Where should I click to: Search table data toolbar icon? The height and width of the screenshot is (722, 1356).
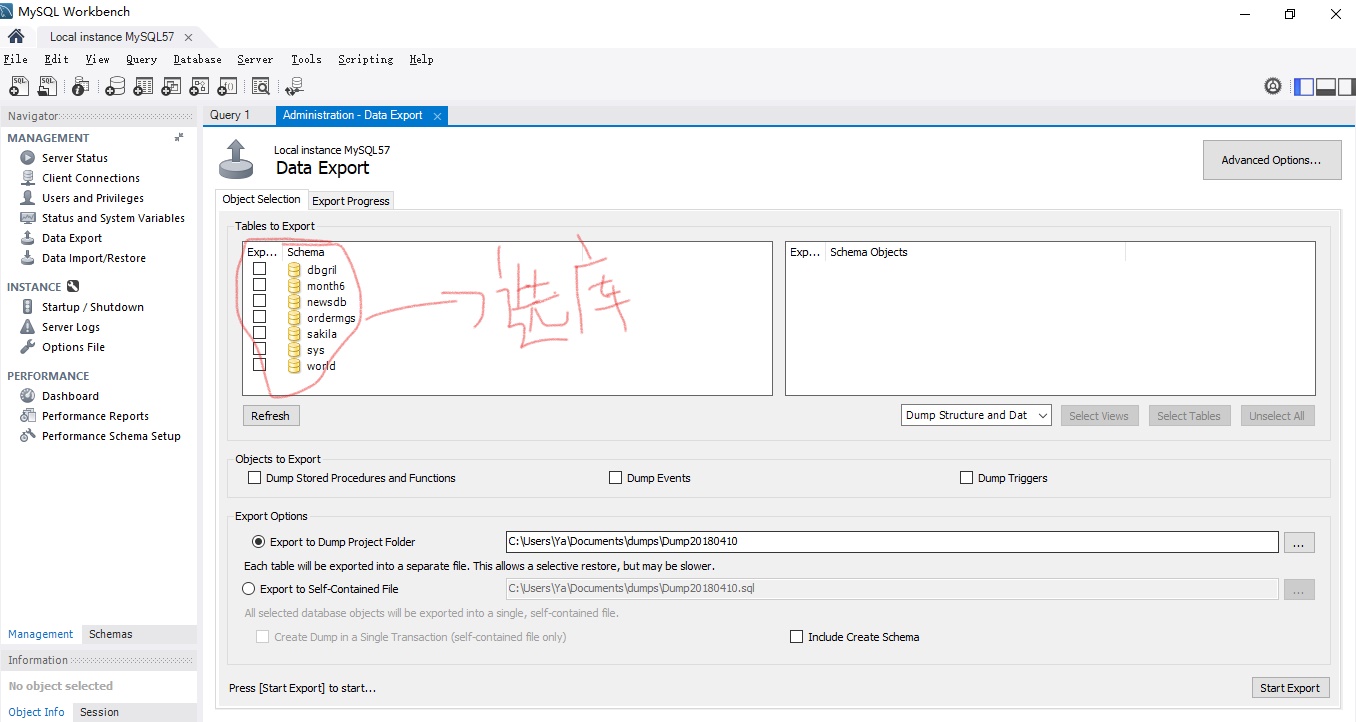coord(261,86)
